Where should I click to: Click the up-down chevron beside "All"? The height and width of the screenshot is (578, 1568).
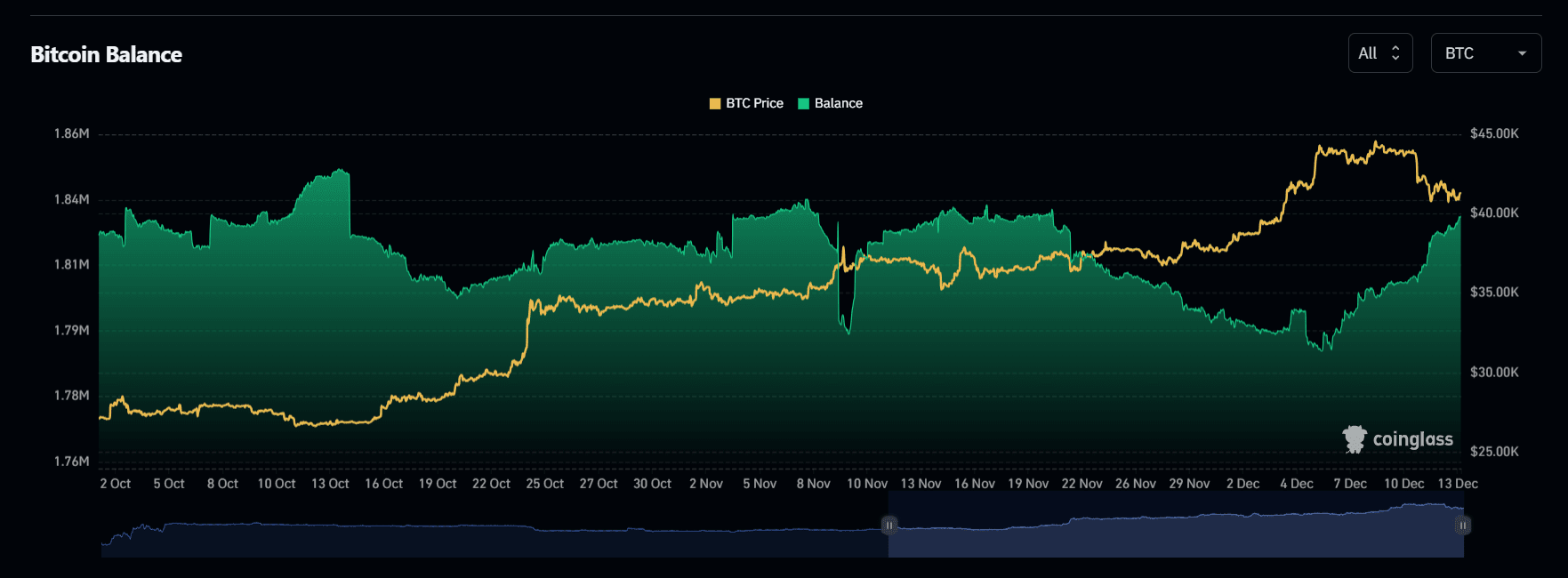[x=1395, y=53]
